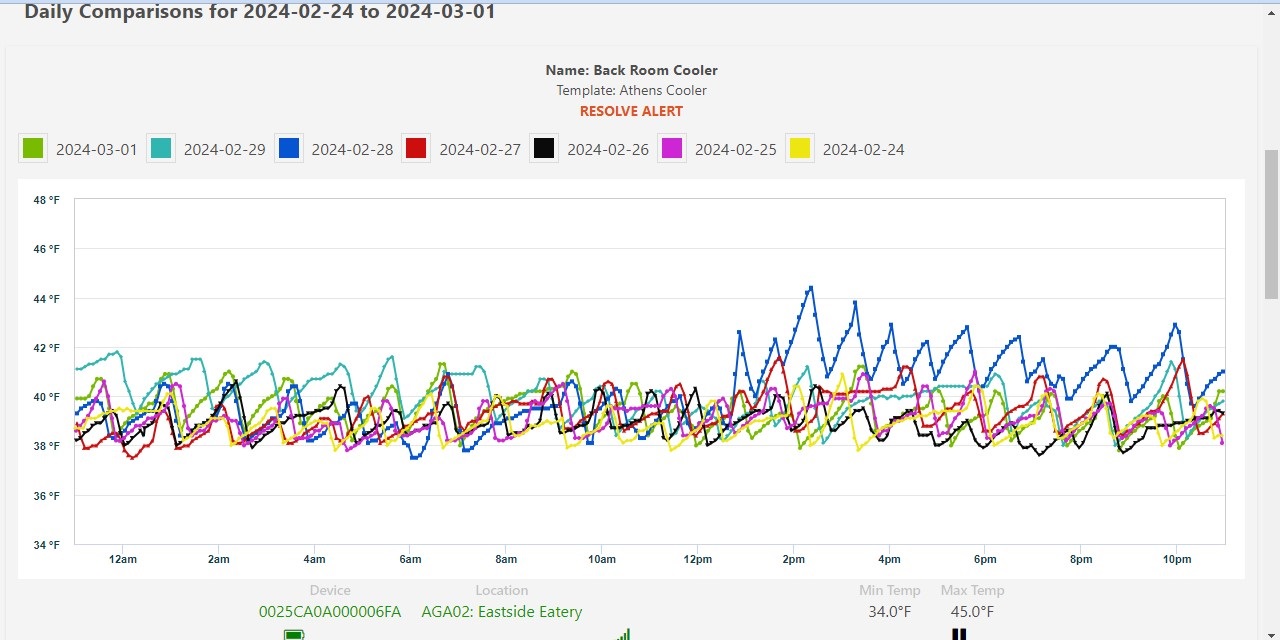This screenshot has height=640, width=1280.
Task: Click the Back Room Cooler name heading
Action: [x=631, y=70]
